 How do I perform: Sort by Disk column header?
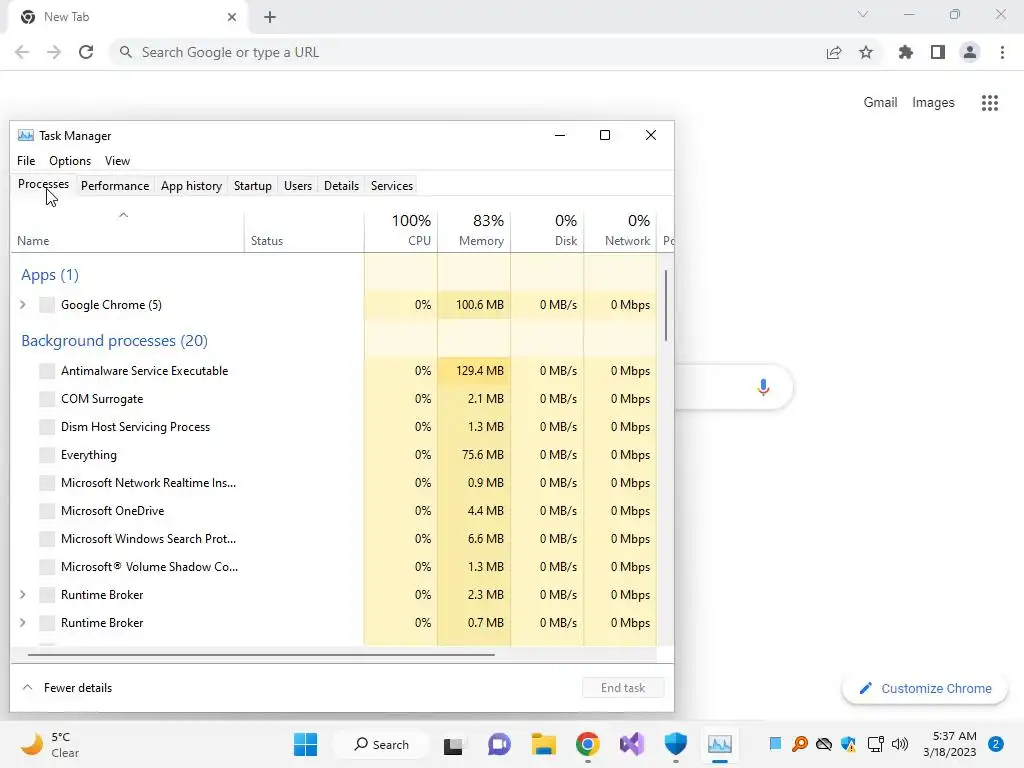pos(547,231)
